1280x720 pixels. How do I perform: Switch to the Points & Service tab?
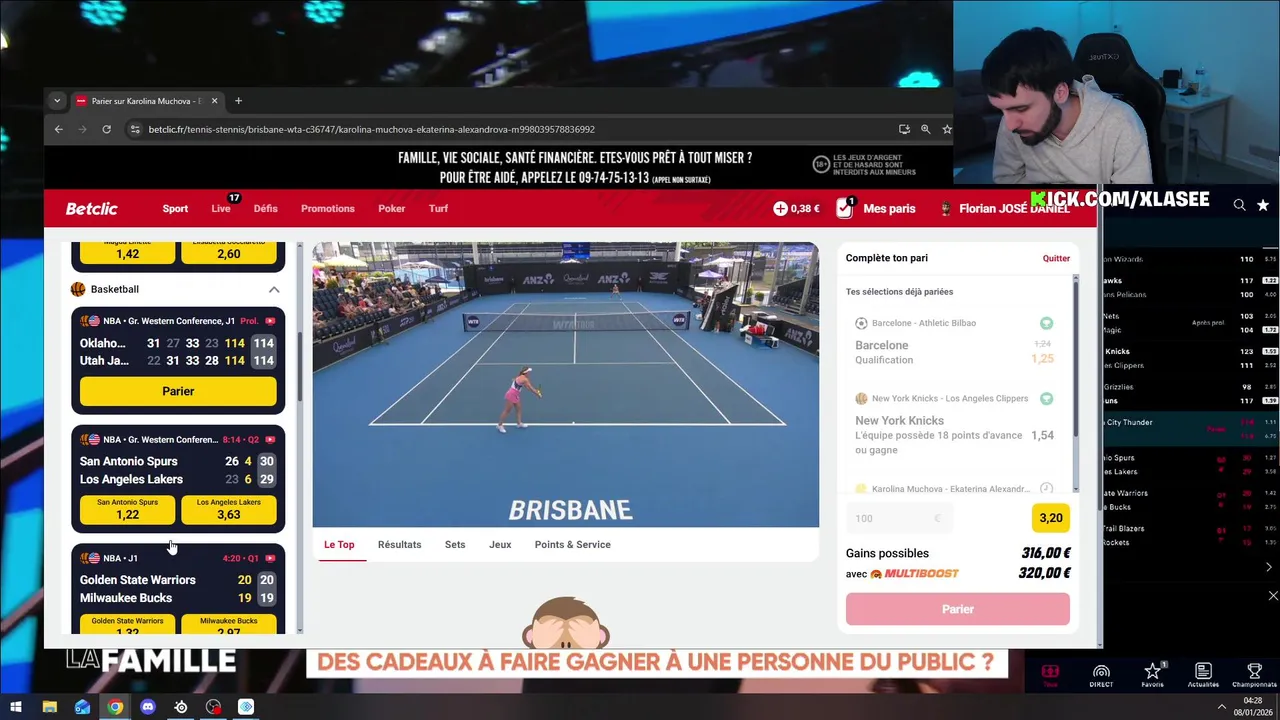pos(572,545)
